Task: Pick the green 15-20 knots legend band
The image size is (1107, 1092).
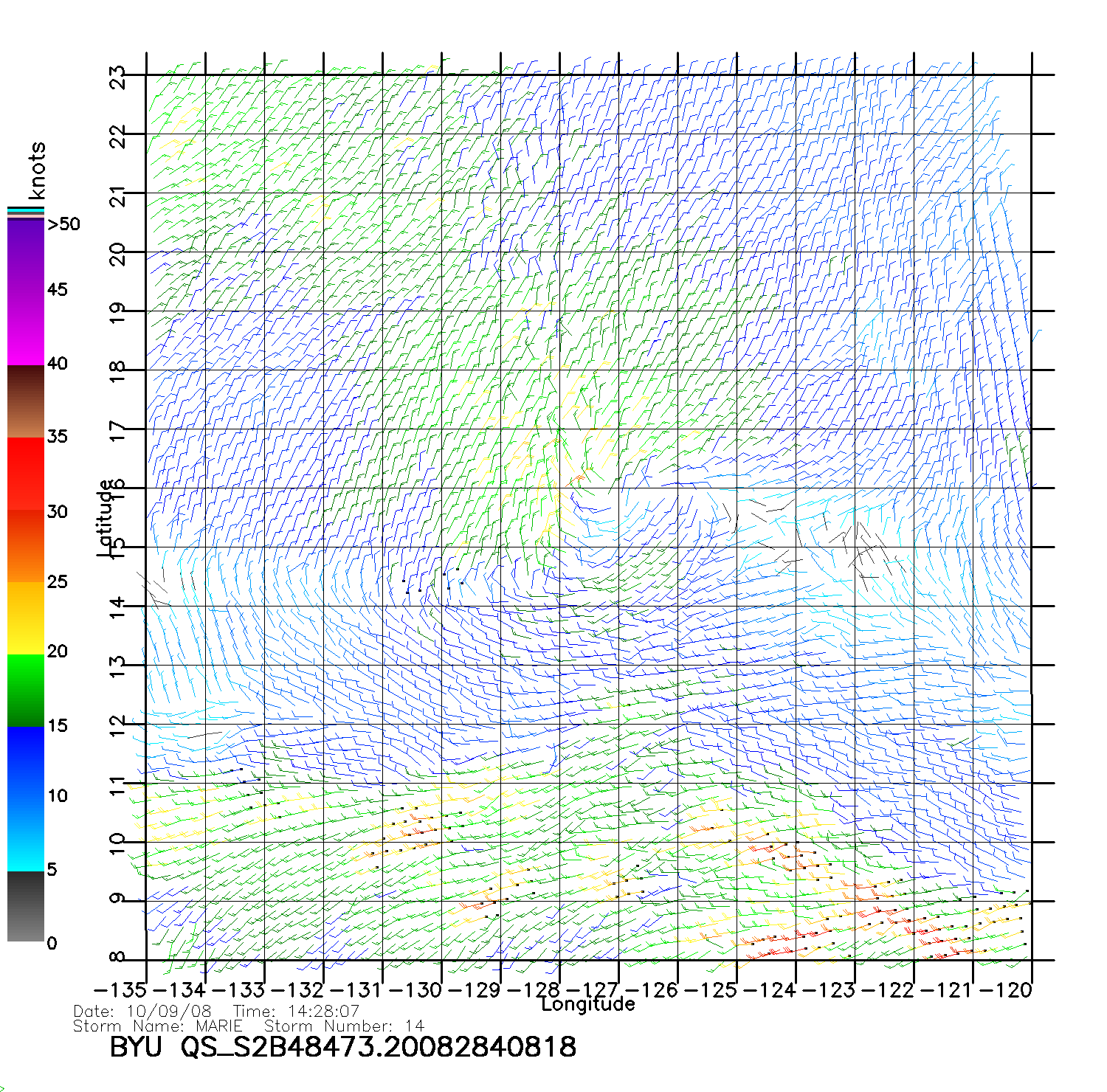Action: point(26,690)
